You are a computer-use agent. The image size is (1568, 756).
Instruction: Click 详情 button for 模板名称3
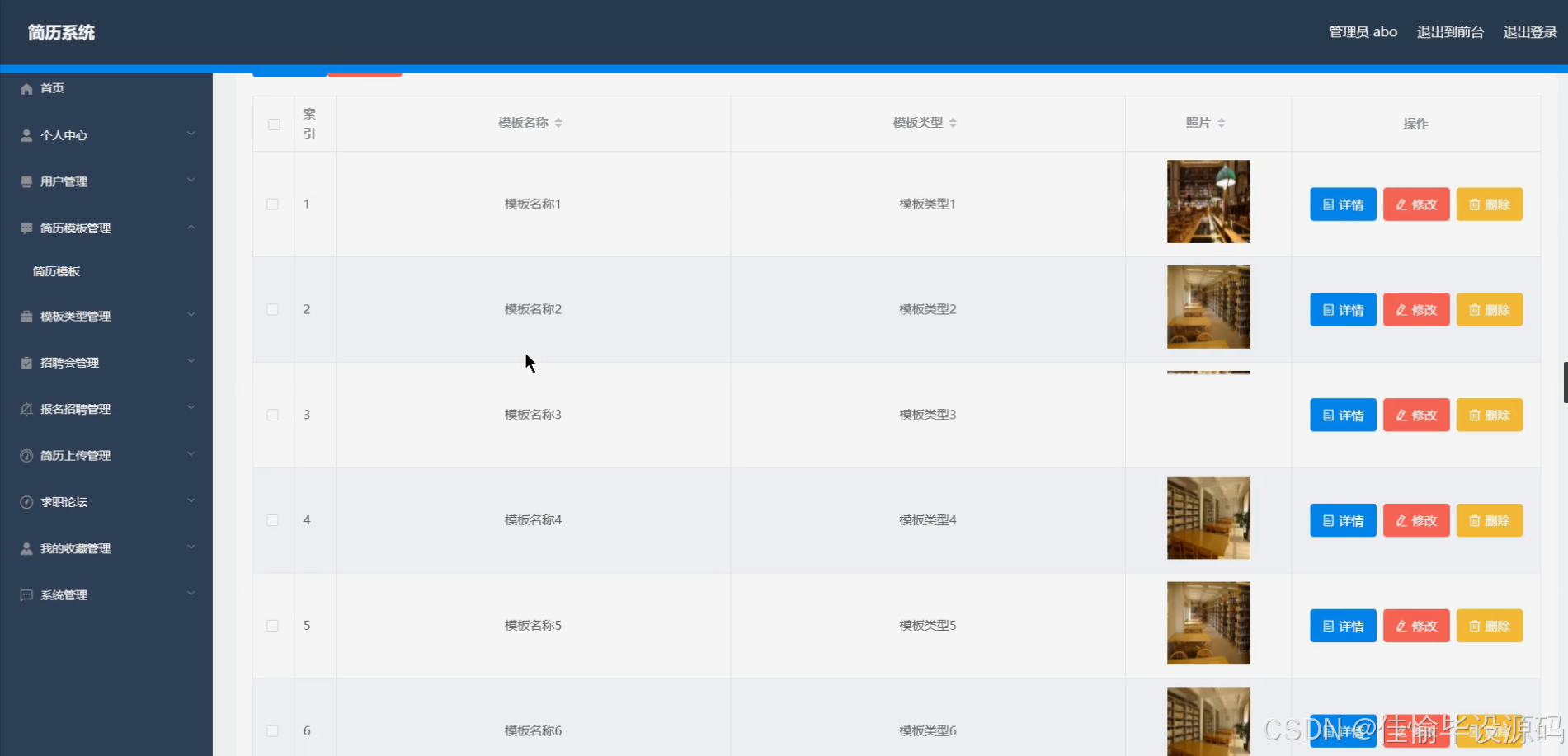tap(1343, 416)
